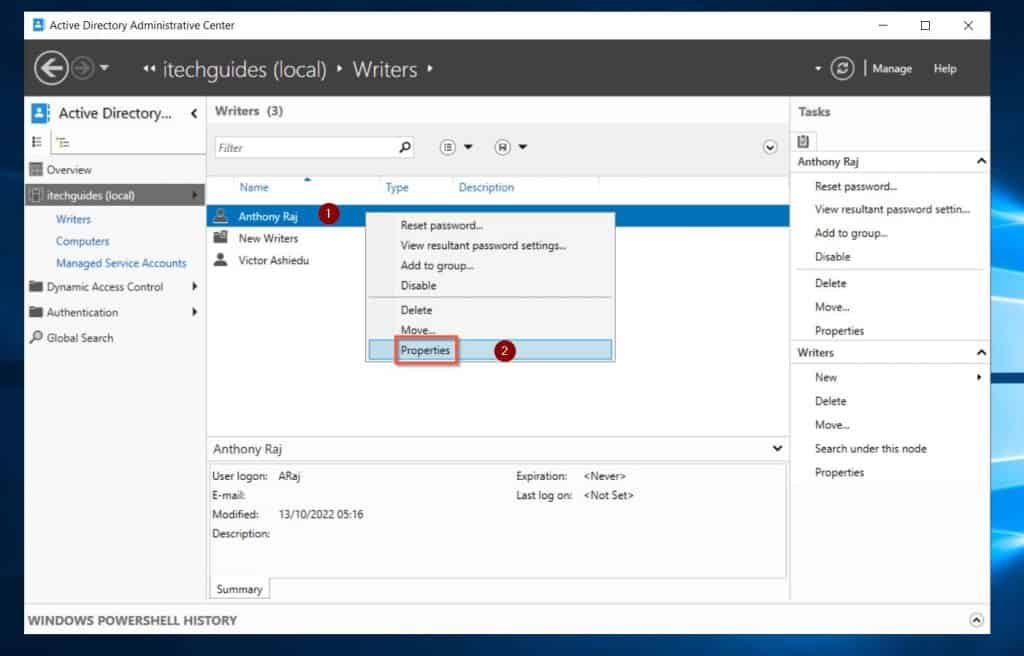1024x656 pixels.
Task: Select Overview in navigation pane
Action: [69, 170]
